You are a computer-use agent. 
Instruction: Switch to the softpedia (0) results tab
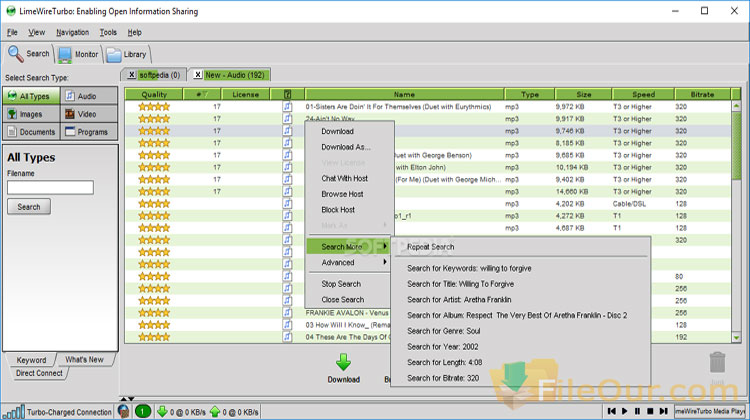click(x=159, y=75)
